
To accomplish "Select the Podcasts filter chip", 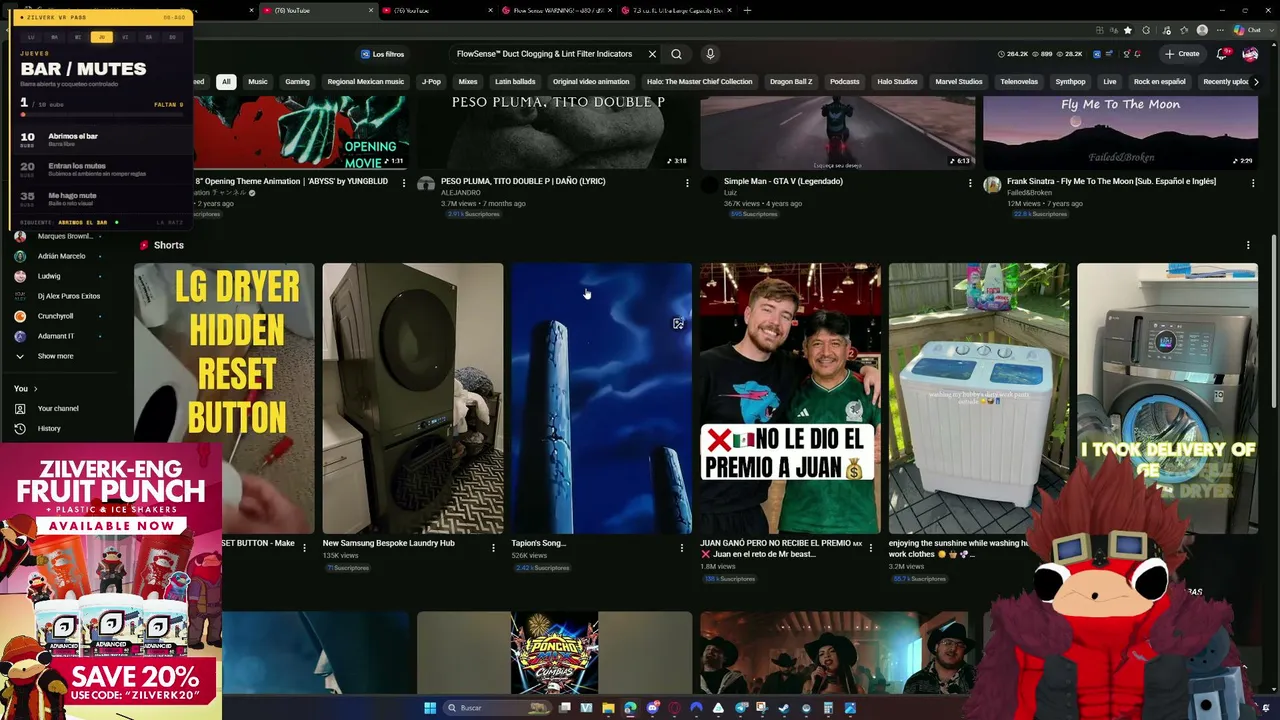I will (845, 82).
